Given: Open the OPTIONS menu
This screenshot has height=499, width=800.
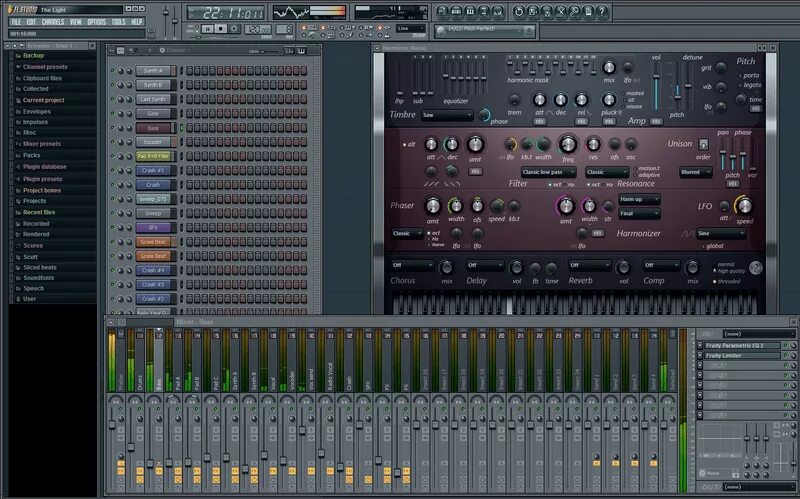Looking at the screenshot, I should point(96,22).
